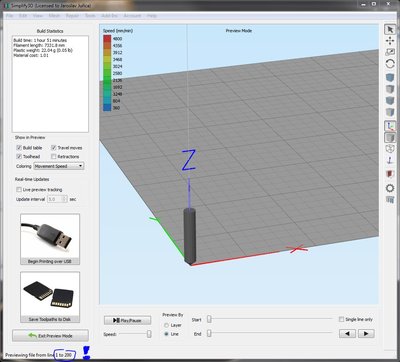The height and width of the screenshot is (362, 400).
Task: Click Begin Printing over USB button
Action: [50, 239]
